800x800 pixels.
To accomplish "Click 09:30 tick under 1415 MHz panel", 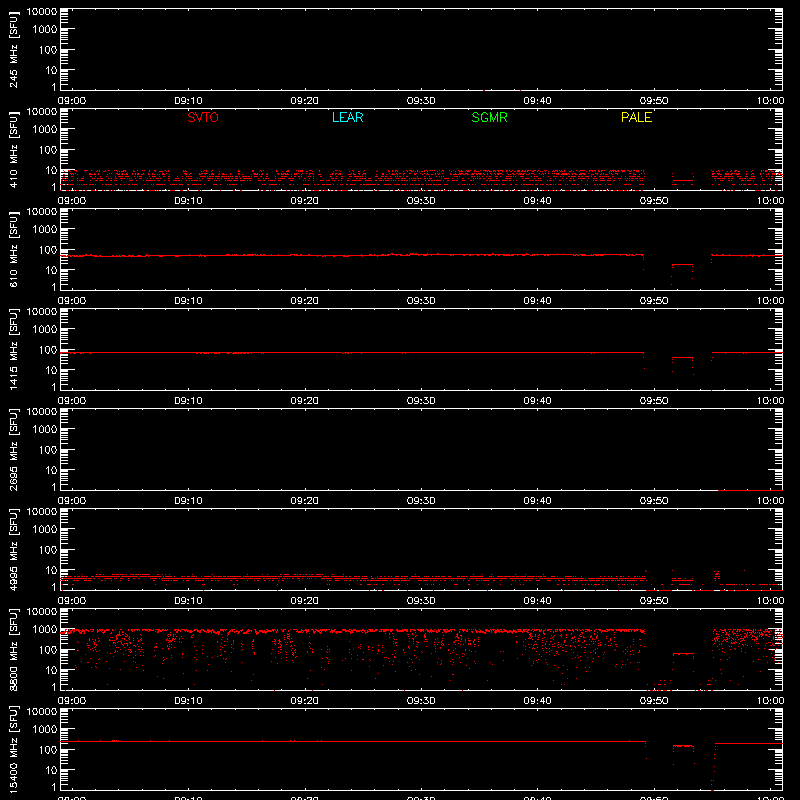I will click(421, 401).
